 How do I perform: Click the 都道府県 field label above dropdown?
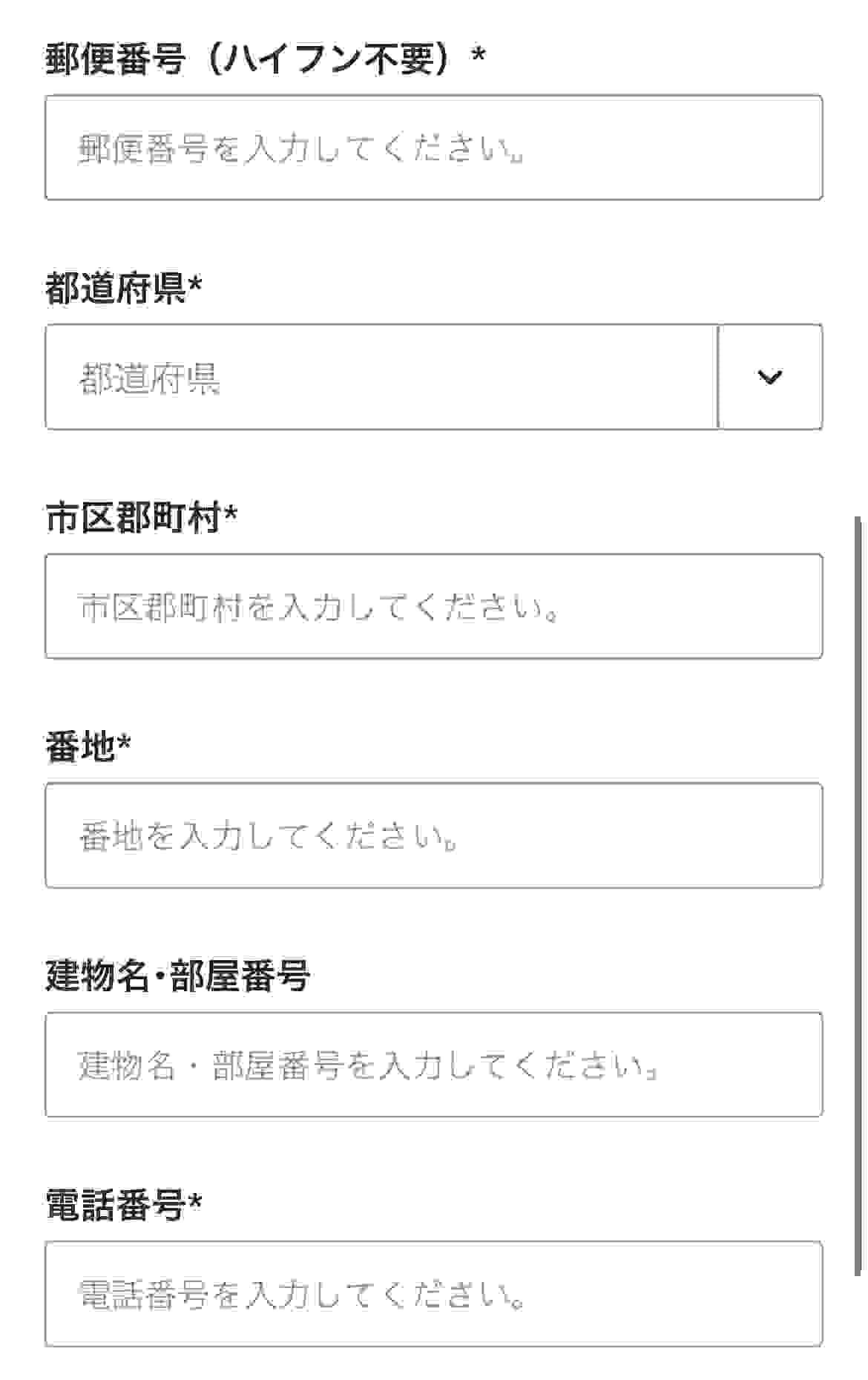point(115,289)
